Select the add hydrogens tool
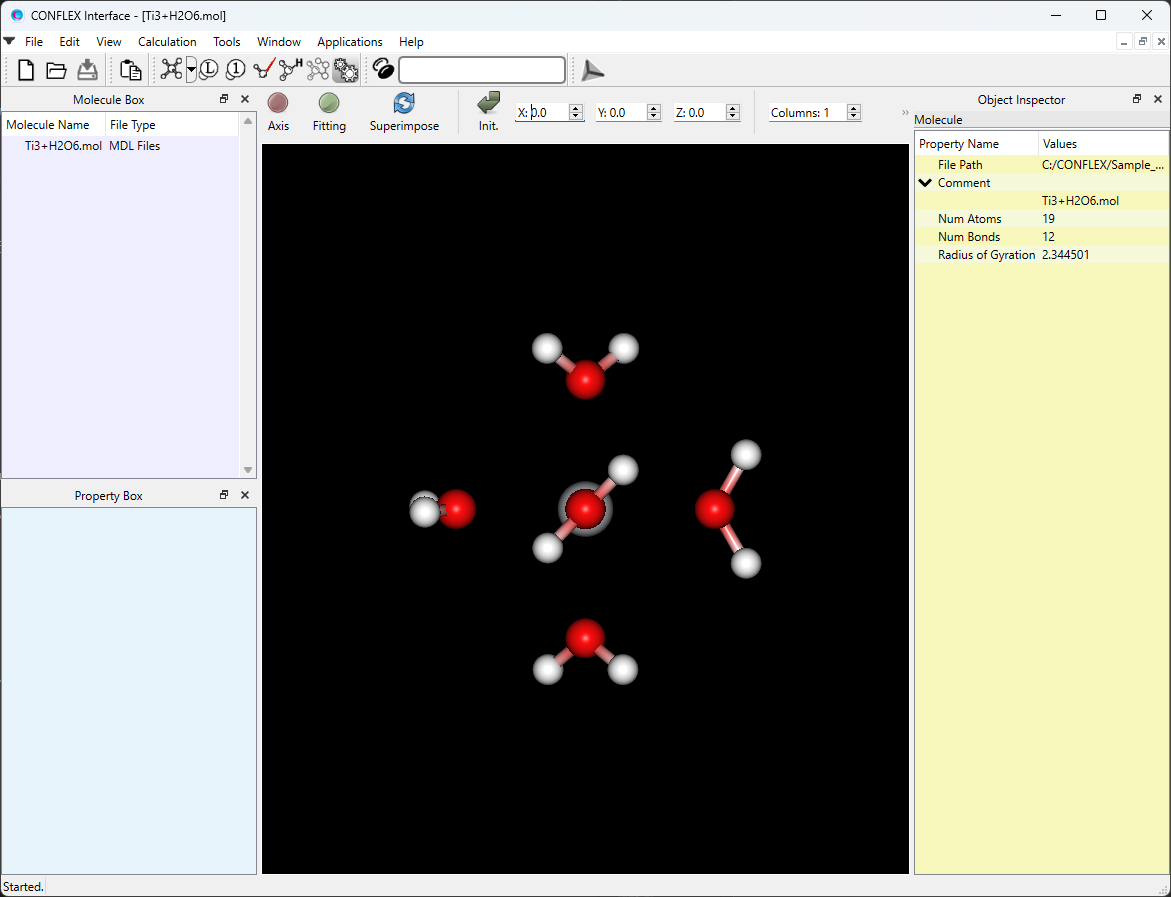Viewport: 1171px width, 897px height. [x=289, y=70]
